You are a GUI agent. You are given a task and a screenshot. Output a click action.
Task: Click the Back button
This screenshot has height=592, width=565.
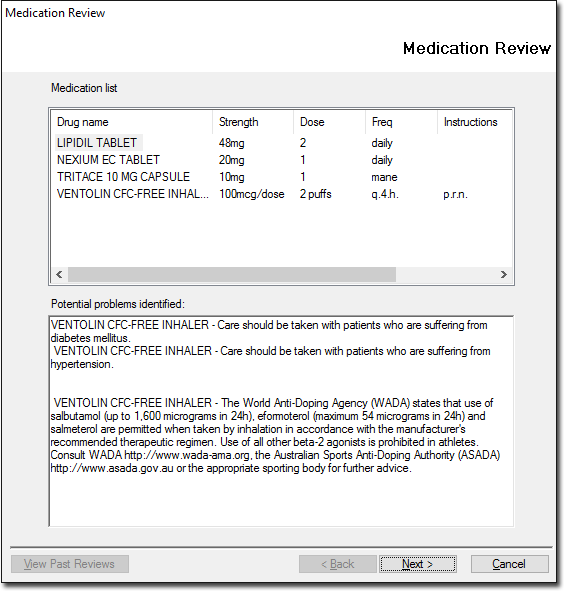point(338,564)
